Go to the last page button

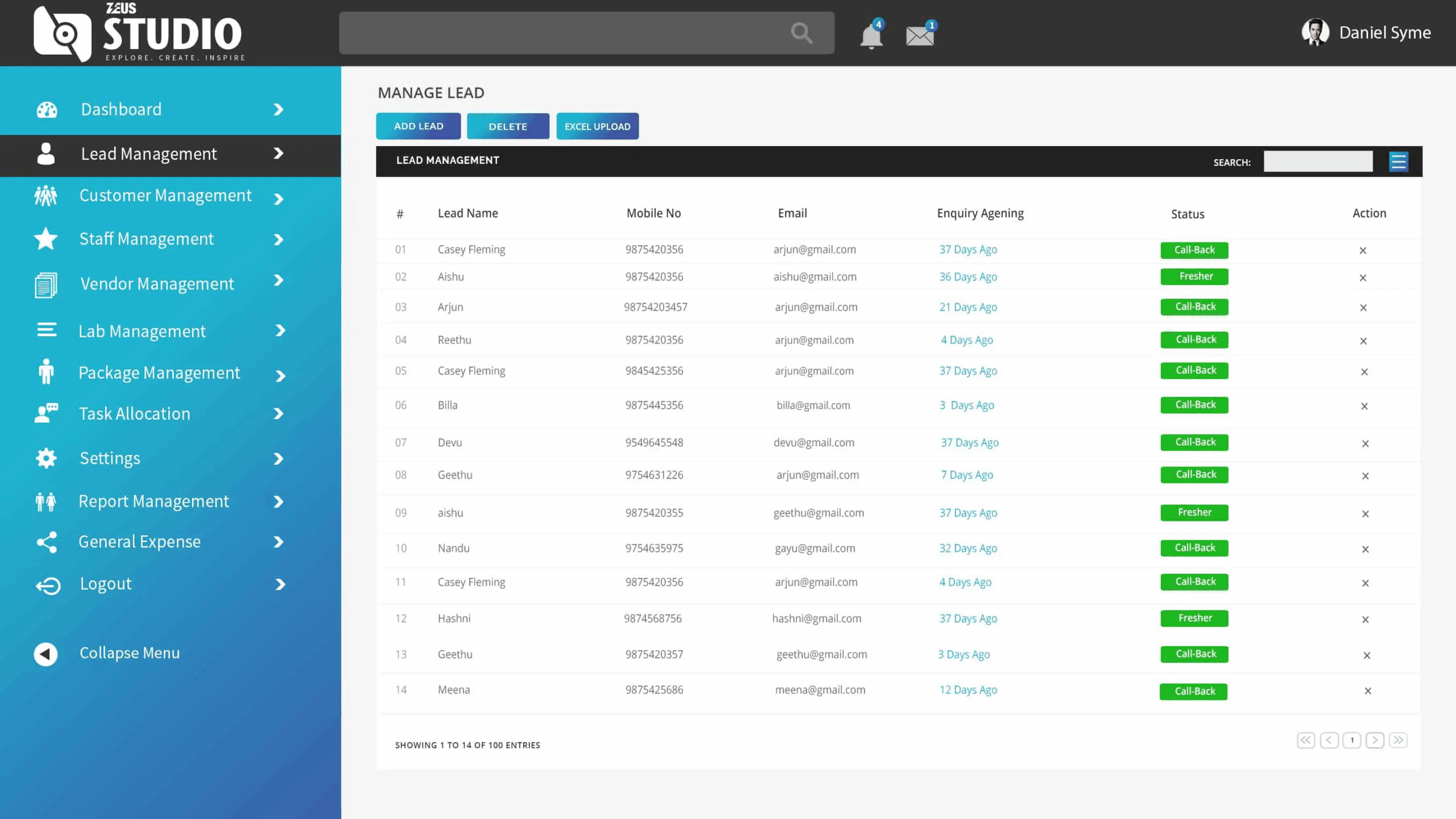(x=1398, y=740)
